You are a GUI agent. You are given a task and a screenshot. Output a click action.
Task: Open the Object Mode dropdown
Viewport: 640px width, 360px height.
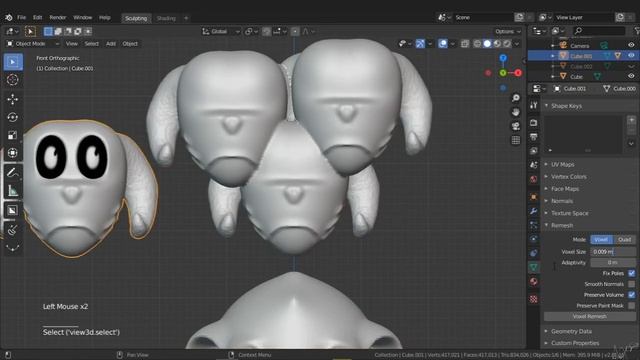(x=33, y=44)
